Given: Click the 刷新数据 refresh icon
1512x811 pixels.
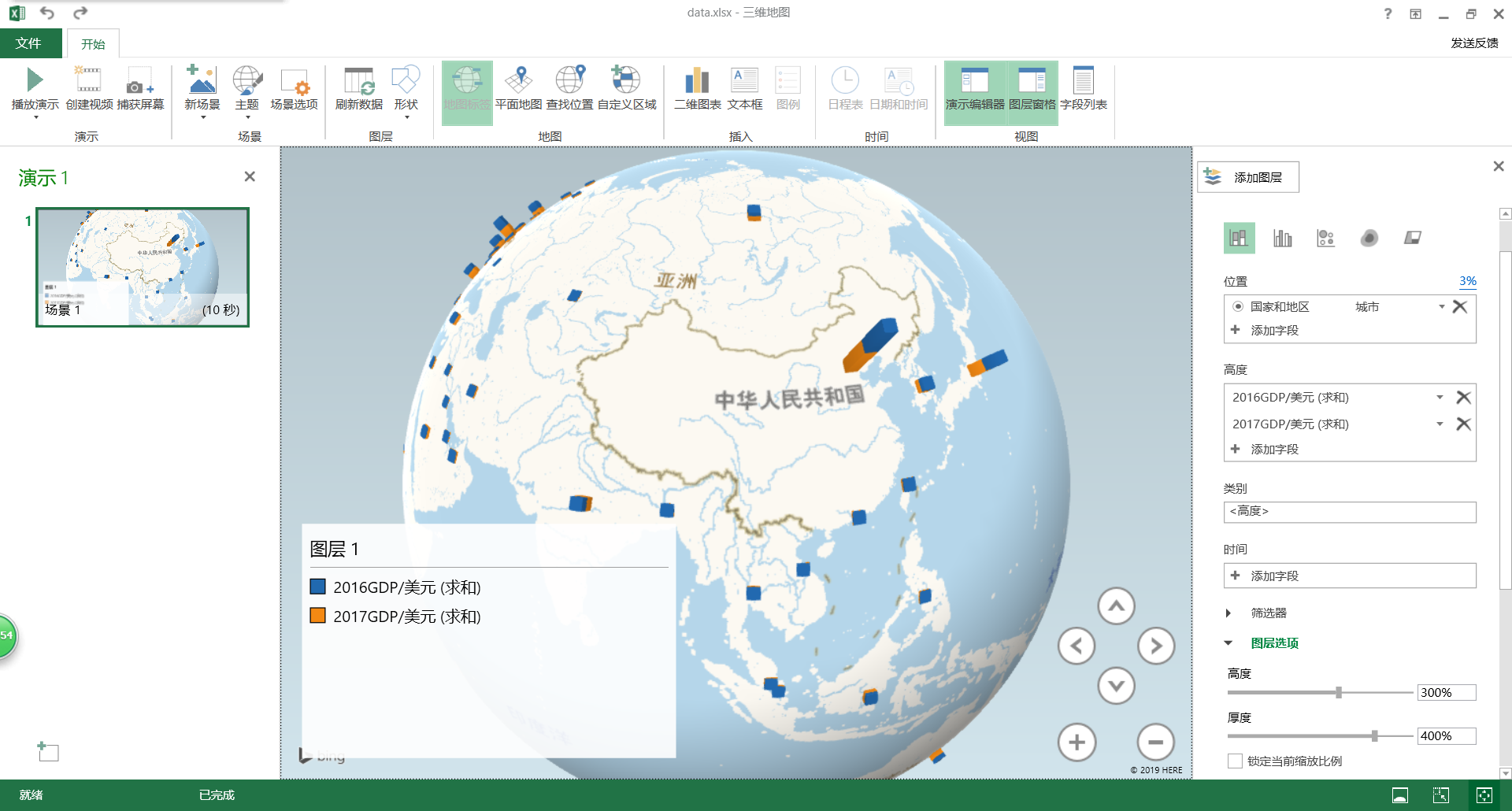Looking at the screenshot, I should [358, 88].
